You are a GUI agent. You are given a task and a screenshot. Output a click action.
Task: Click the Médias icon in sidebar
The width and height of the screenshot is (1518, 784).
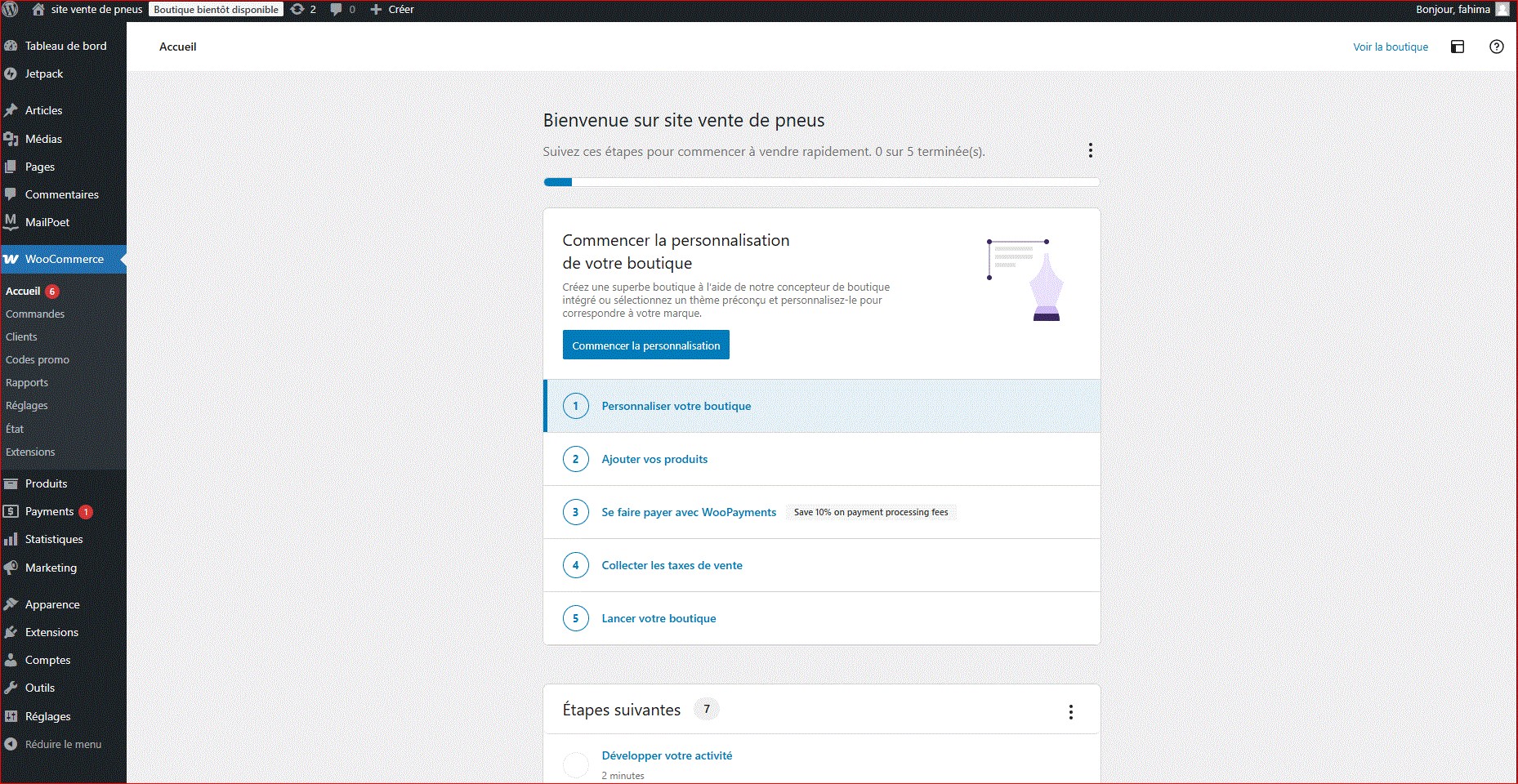(11, 139)
